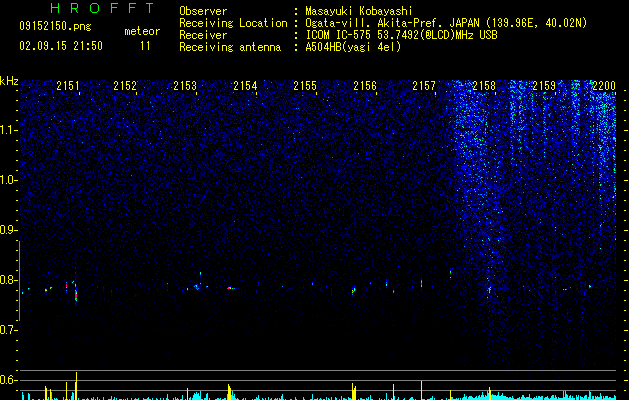Image resolution: width=629 pixels, height=400 pixels.
Task: Select the filename 09152150.png
Action: click(x=55, y=27)
